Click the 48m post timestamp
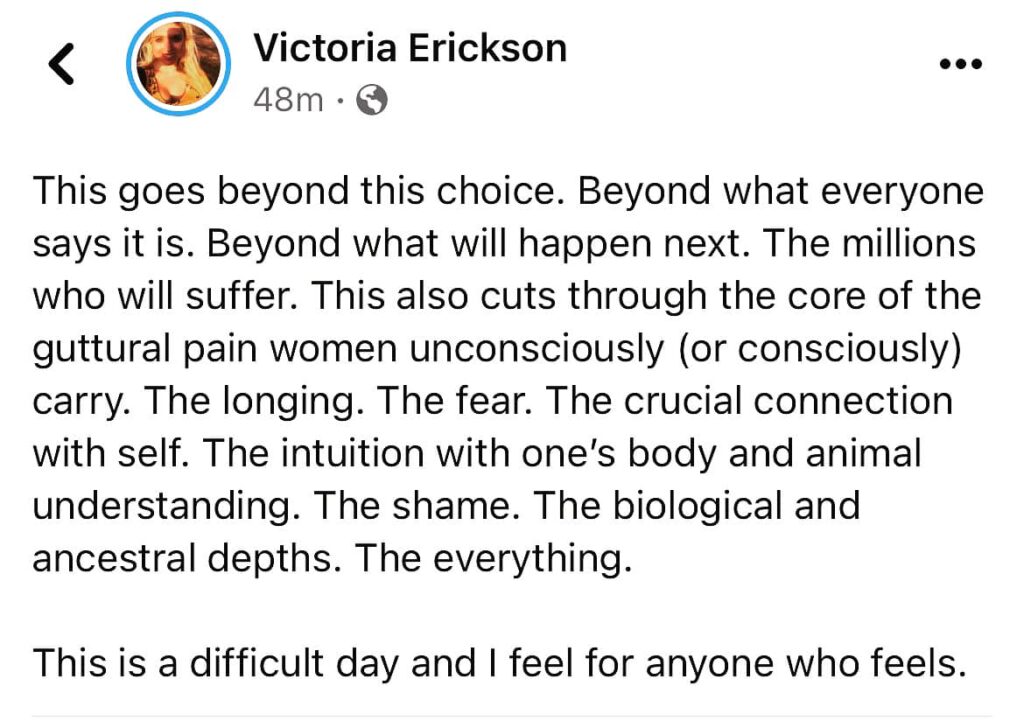 point(289,101)
